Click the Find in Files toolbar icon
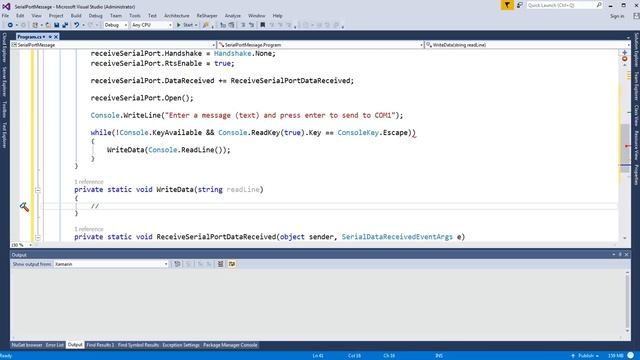The image size is (640, 360). pyautogui.click(x=205, y=25)
